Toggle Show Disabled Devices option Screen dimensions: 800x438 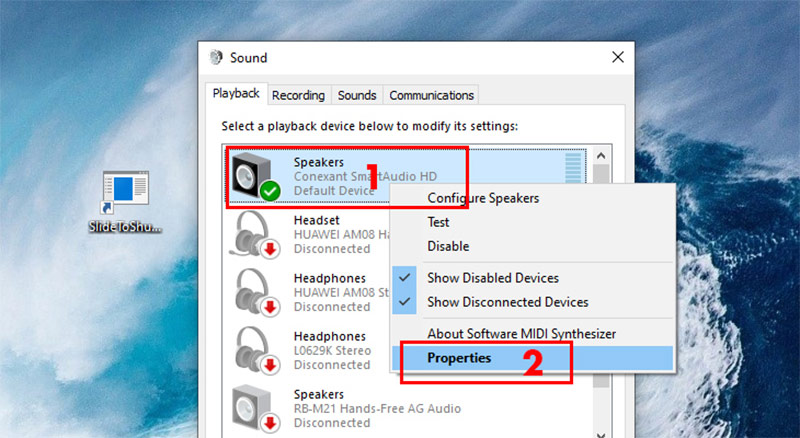(x=493, y=277)
